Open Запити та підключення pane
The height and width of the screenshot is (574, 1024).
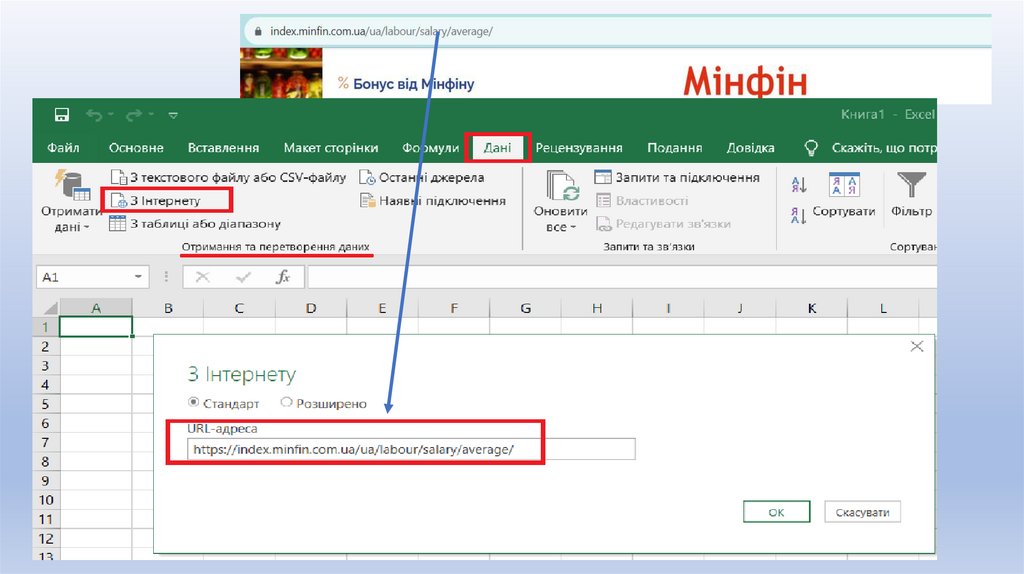677,178
